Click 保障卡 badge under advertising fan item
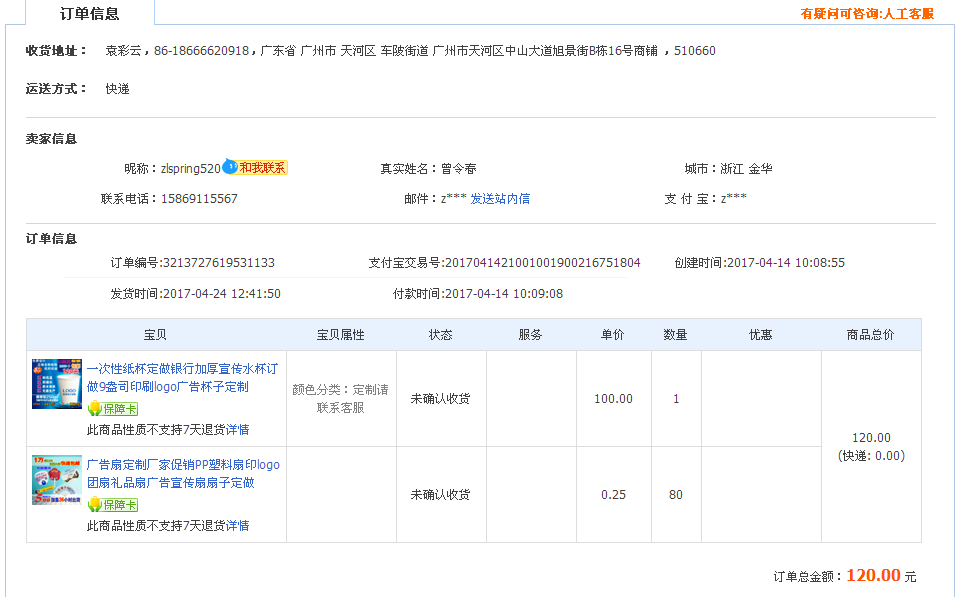Image resolution: width=956 pixels, height=597 pixels. click(x=113, y=505)
